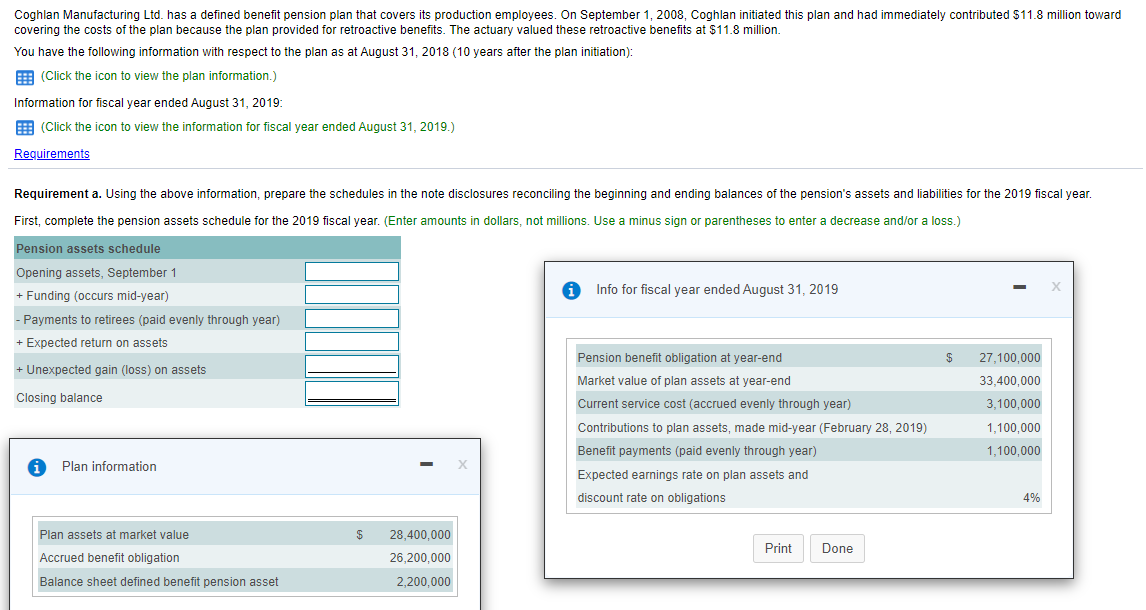Screen dimensions: 1146x610
Task: Minimize the Plan information dialog
Action: coord(427,464)
